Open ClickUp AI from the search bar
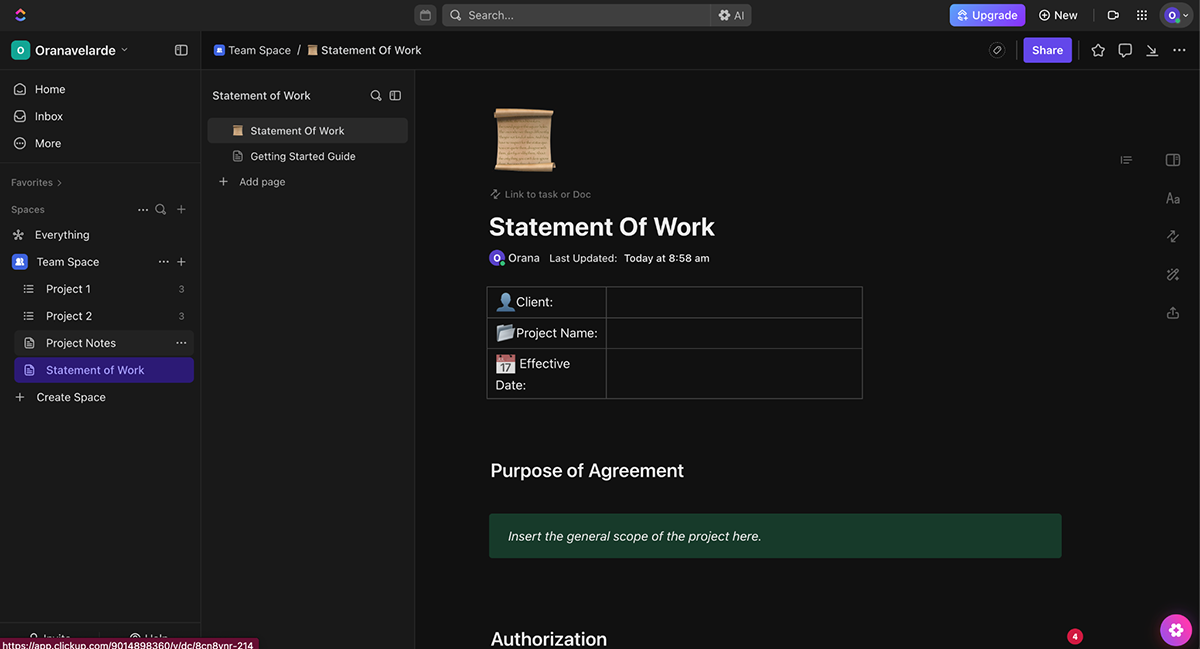The image size is (1200, 649). point(735,14)
